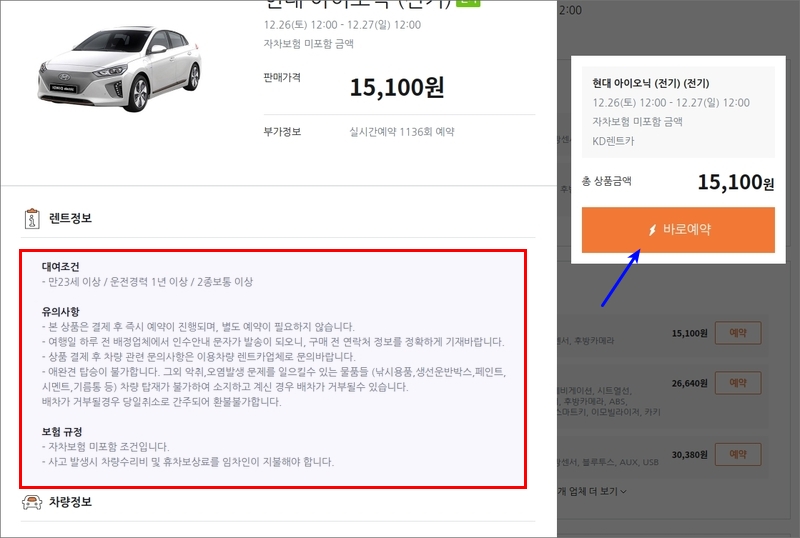Click the 부가정보 label

[x=282, y=132]
